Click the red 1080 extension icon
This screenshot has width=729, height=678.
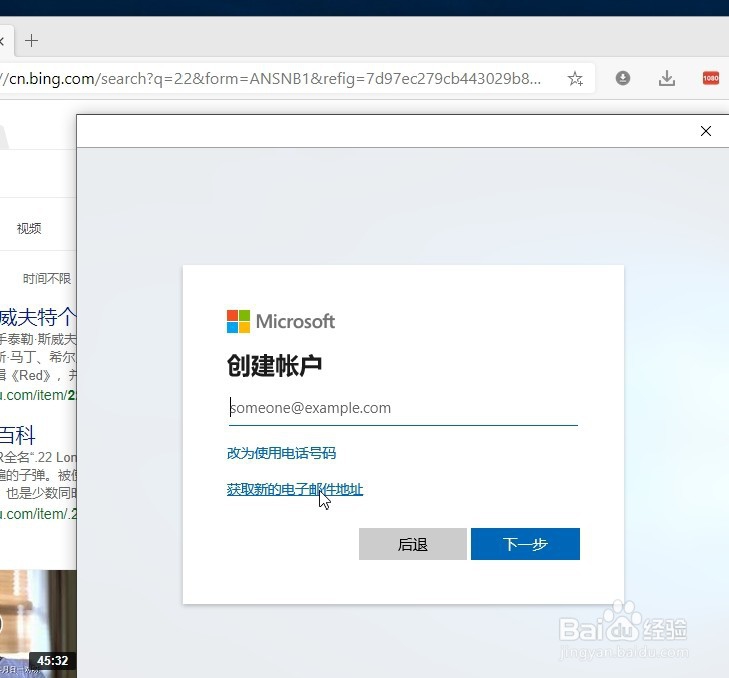(x=710, y=78)
